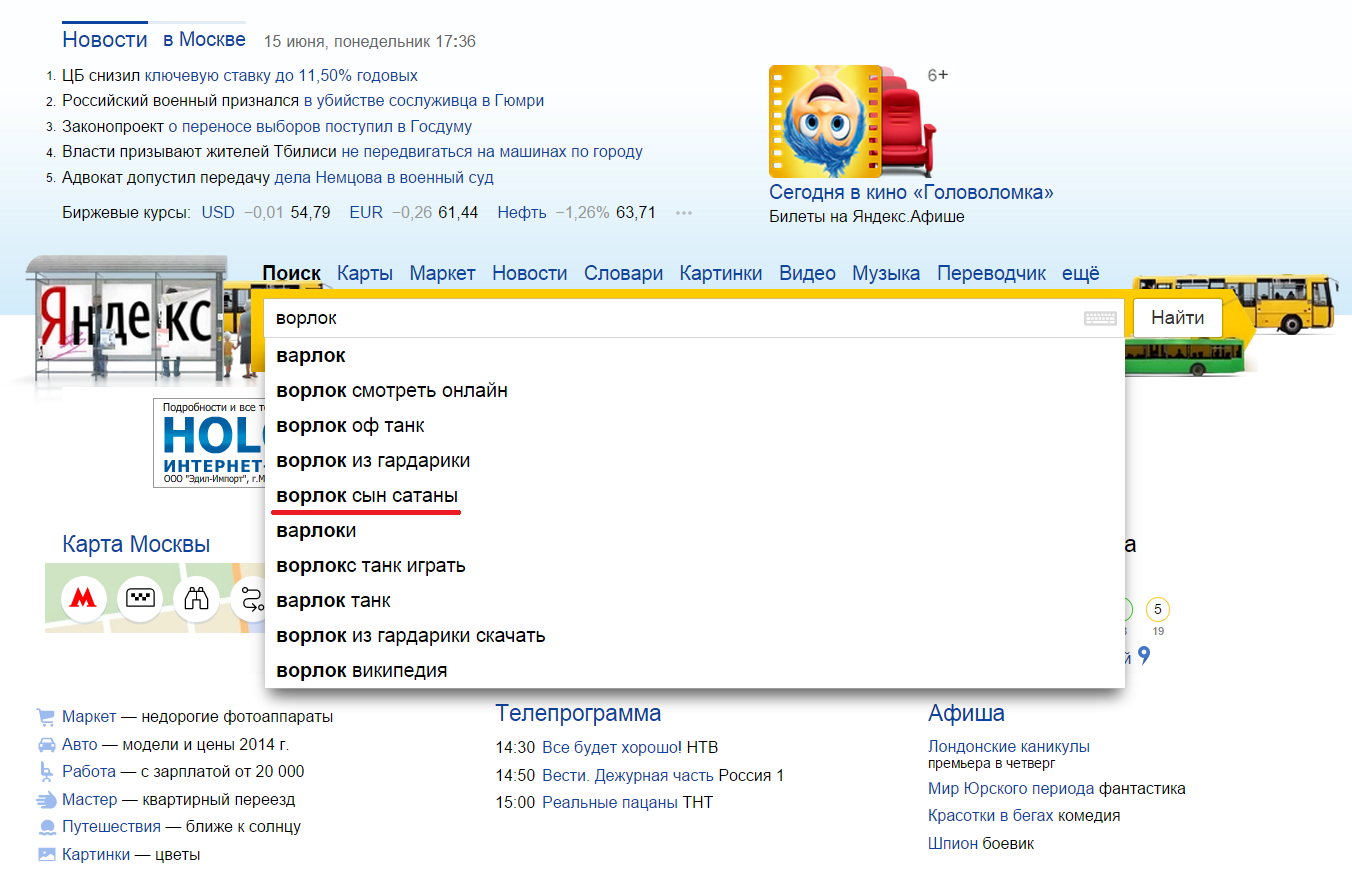Click the taxi icon on Moscow map
The width and height of the screenshot is (1352, 888).
click(x=140, y=599)
